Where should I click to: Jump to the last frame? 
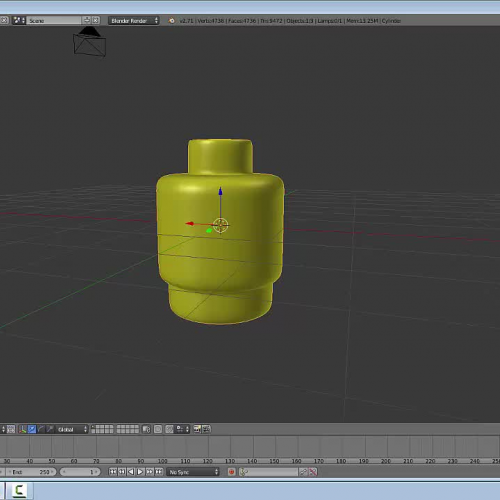tap(159, 472)
